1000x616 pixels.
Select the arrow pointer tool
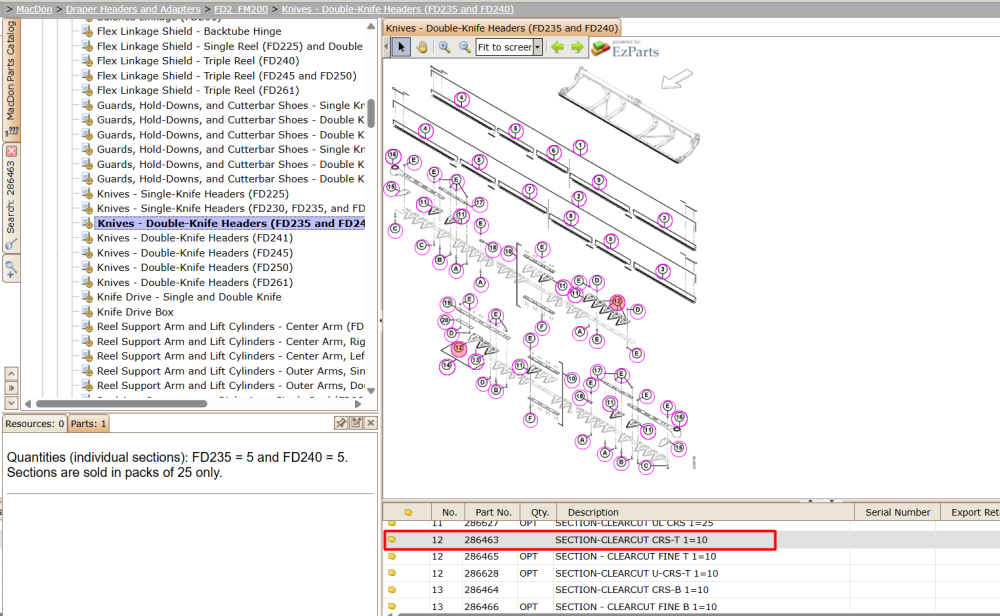401,47
